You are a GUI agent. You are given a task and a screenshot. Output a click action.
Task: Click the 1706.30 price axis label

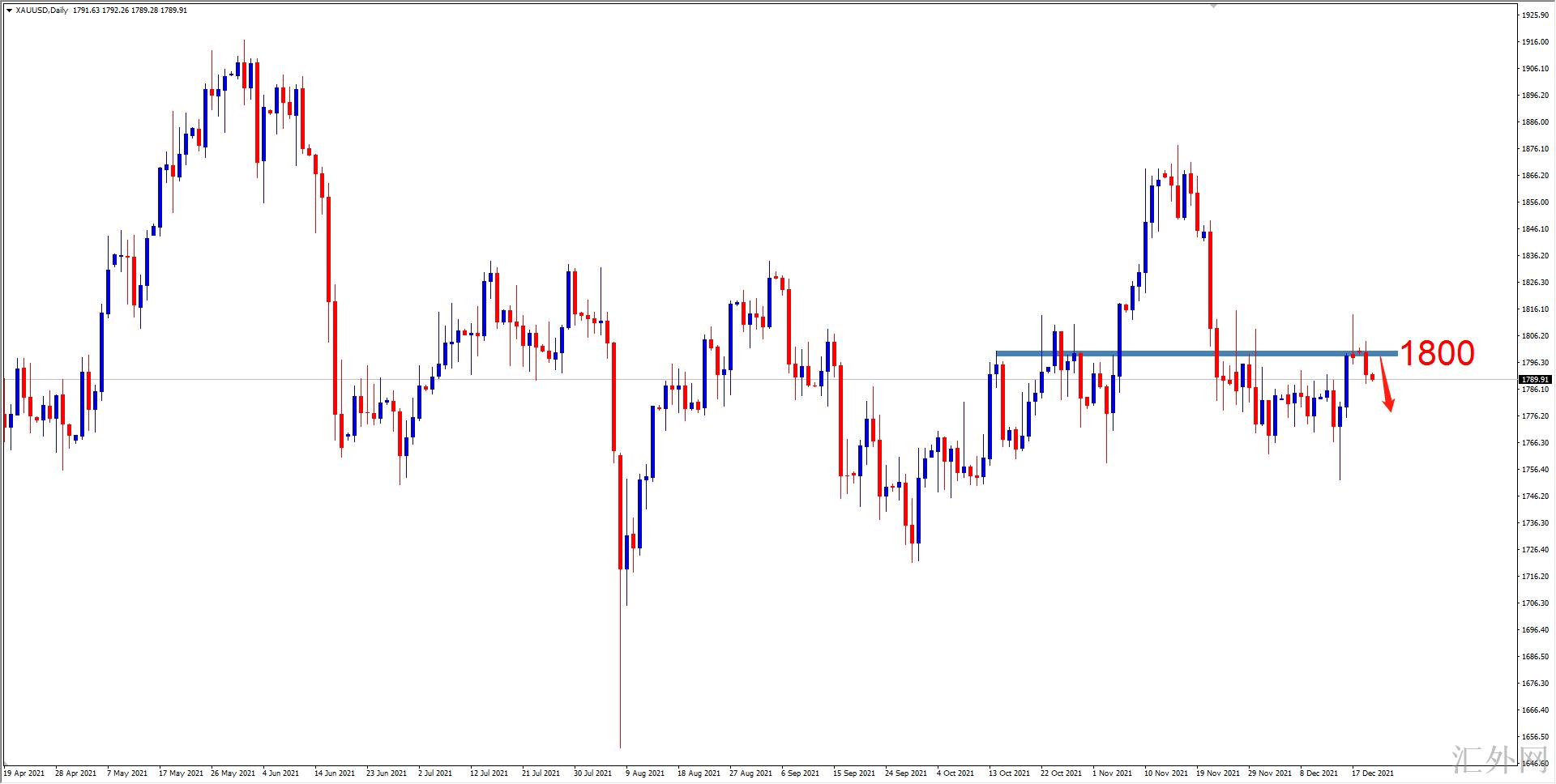coord(1535,603)
